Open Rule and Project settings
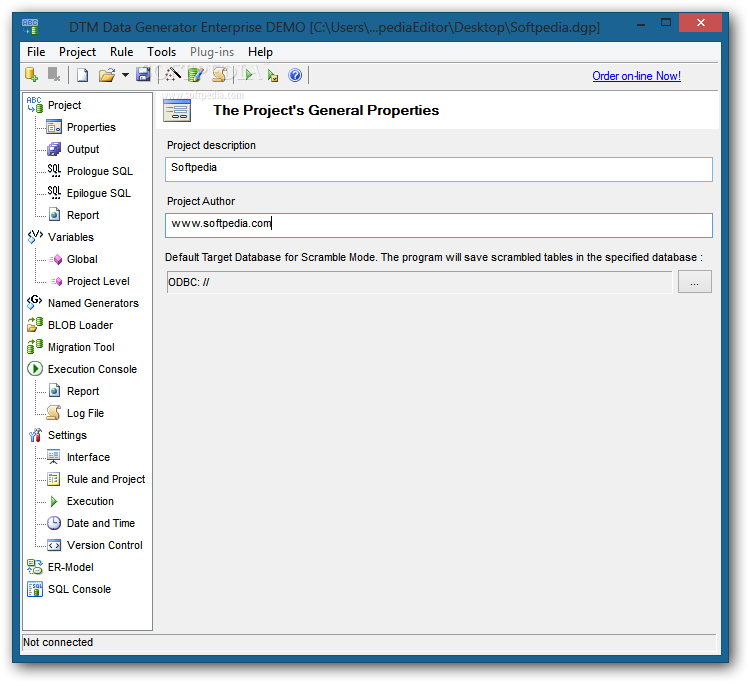749x683 pixels. click(106, 479)
